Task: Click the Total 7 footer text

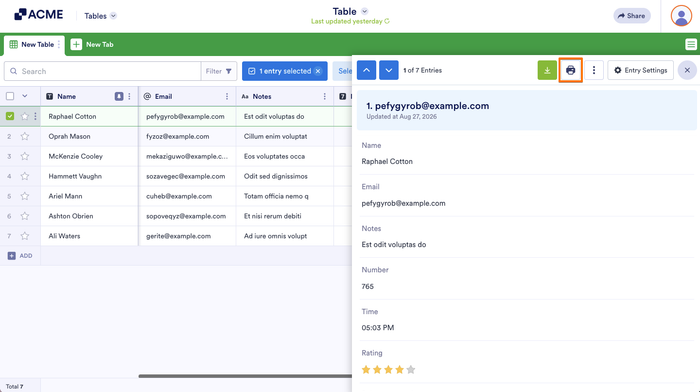Action: tap(14, 387)
